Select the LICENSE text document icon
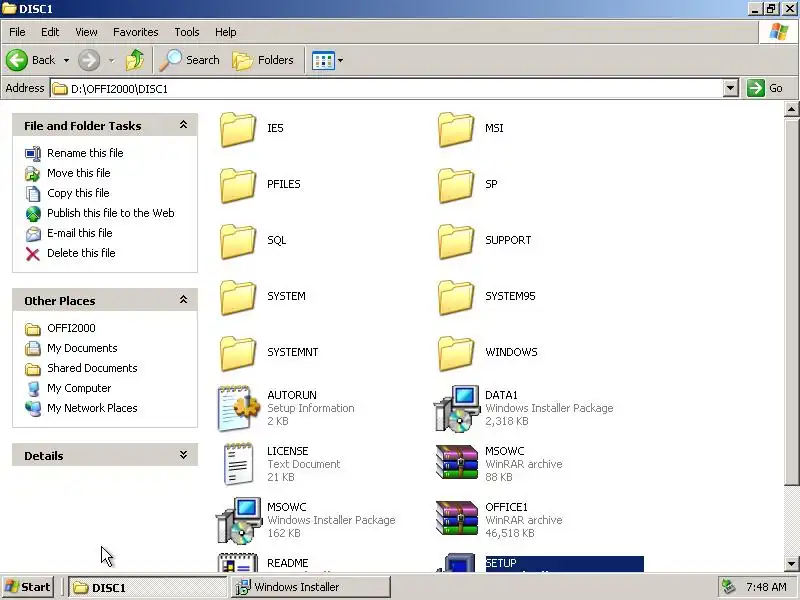 (x=238, y=464)
